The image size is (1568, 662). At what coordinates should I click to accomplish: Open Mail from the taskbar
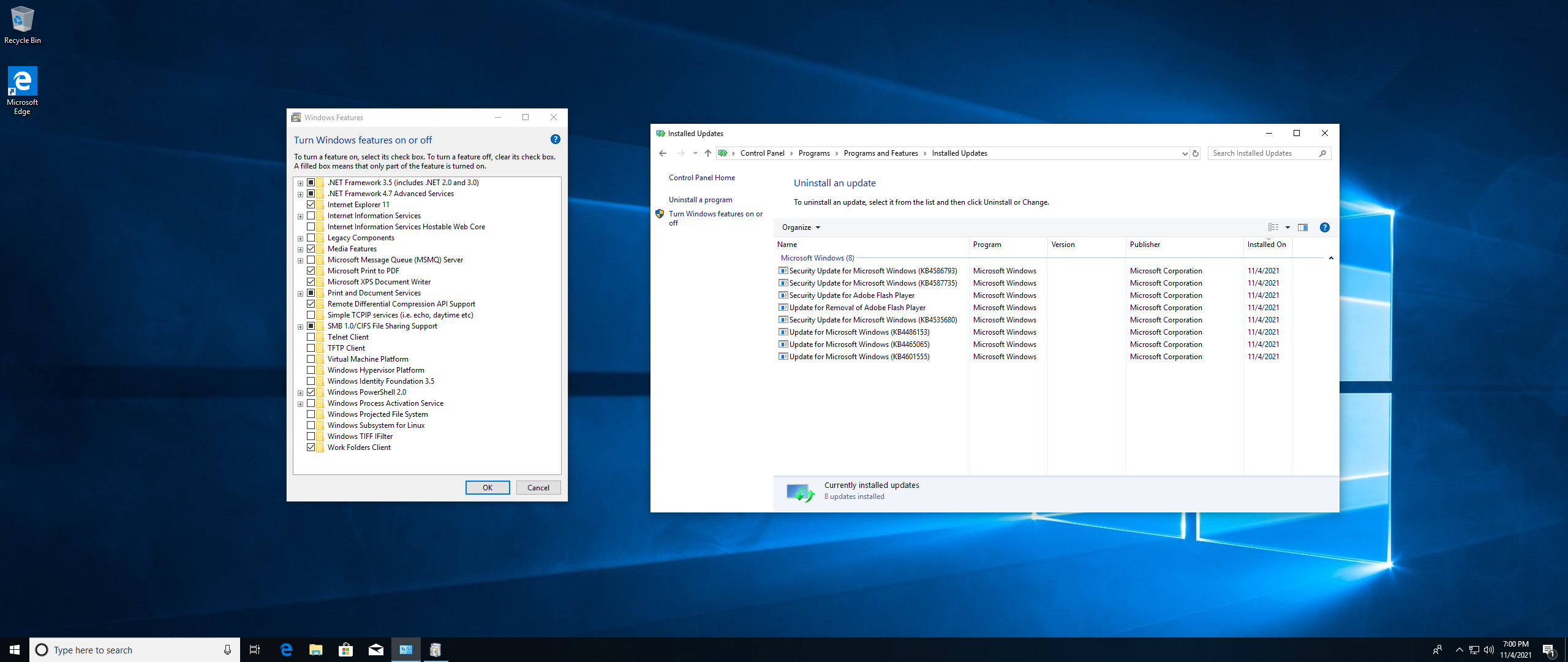point(376,650)
